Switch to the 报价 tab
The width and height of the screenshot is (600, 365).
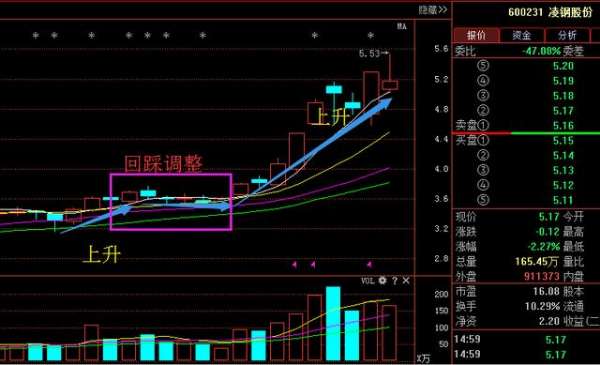(x=476, y=35)
